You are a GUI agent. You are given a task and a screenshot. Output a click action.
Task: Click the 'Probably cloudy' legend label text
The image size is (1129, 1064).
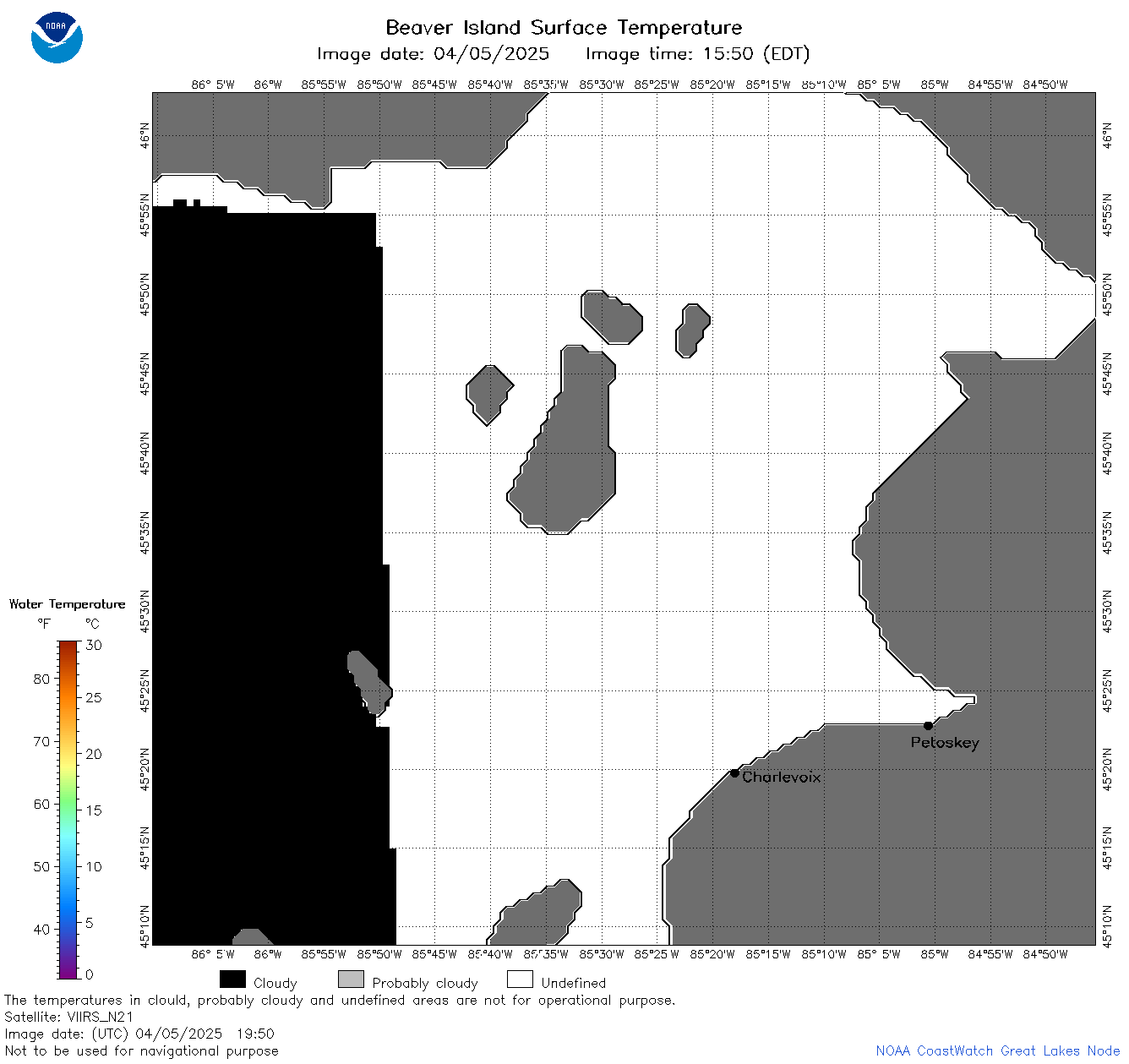pyautogui.click(x=425, y=983)
